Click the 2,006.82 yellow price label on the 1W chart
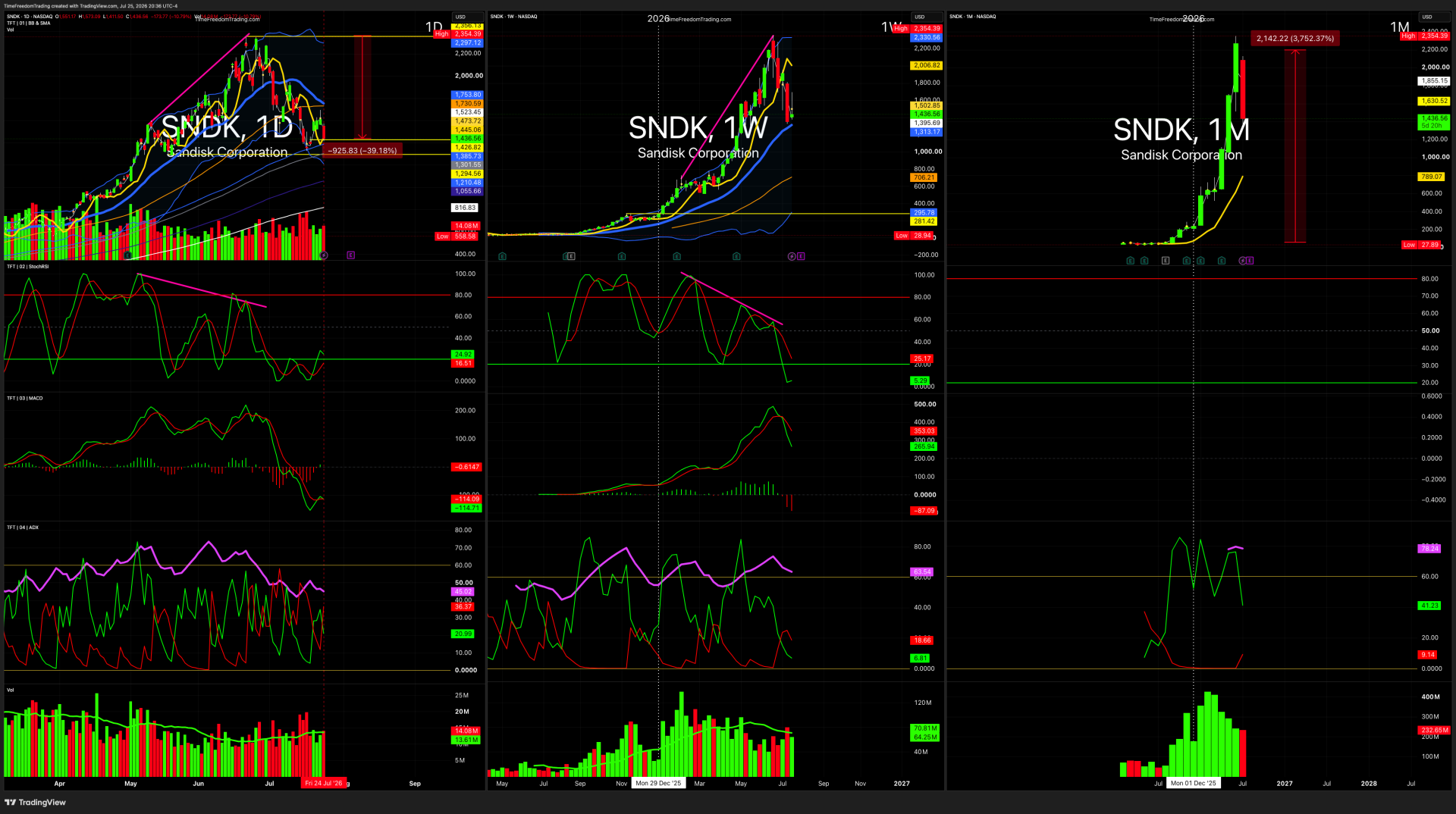The width and height of the screenshot is (1456, 814). tap(927, 65)
